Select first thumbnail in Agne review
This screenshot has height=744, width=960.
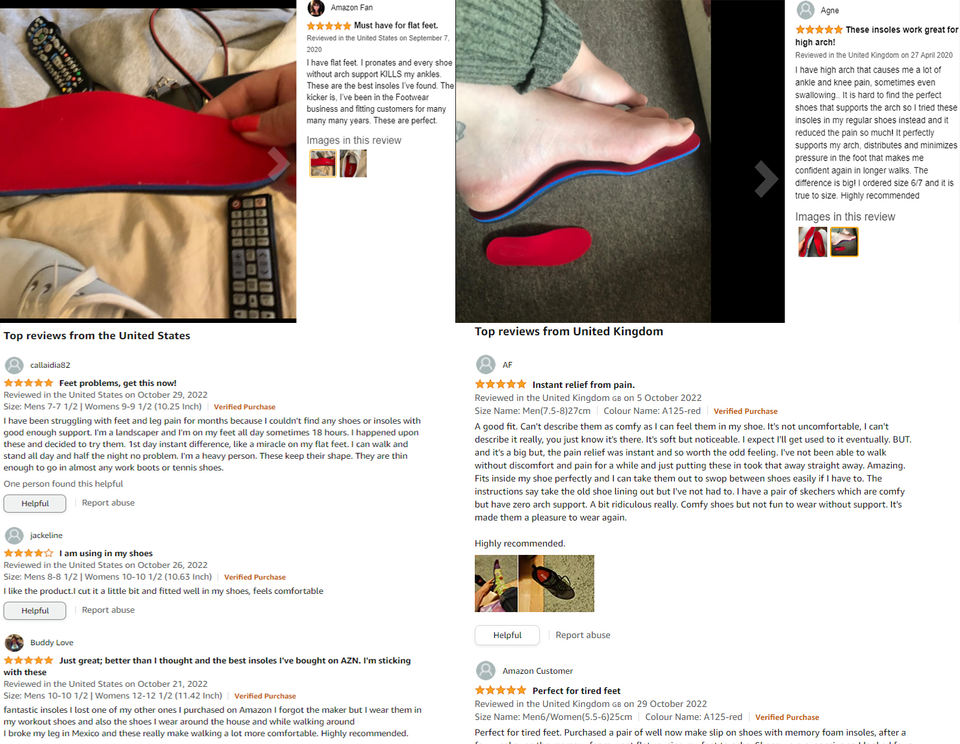pos(812,241)
